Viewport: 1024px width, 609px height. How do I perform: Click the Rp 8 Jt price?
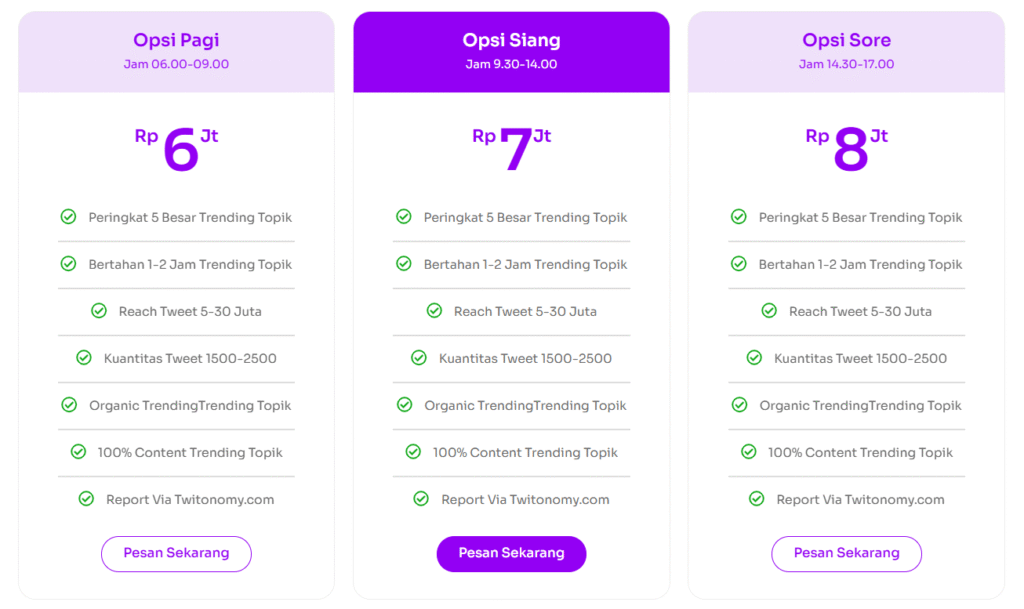coord(846,149)
